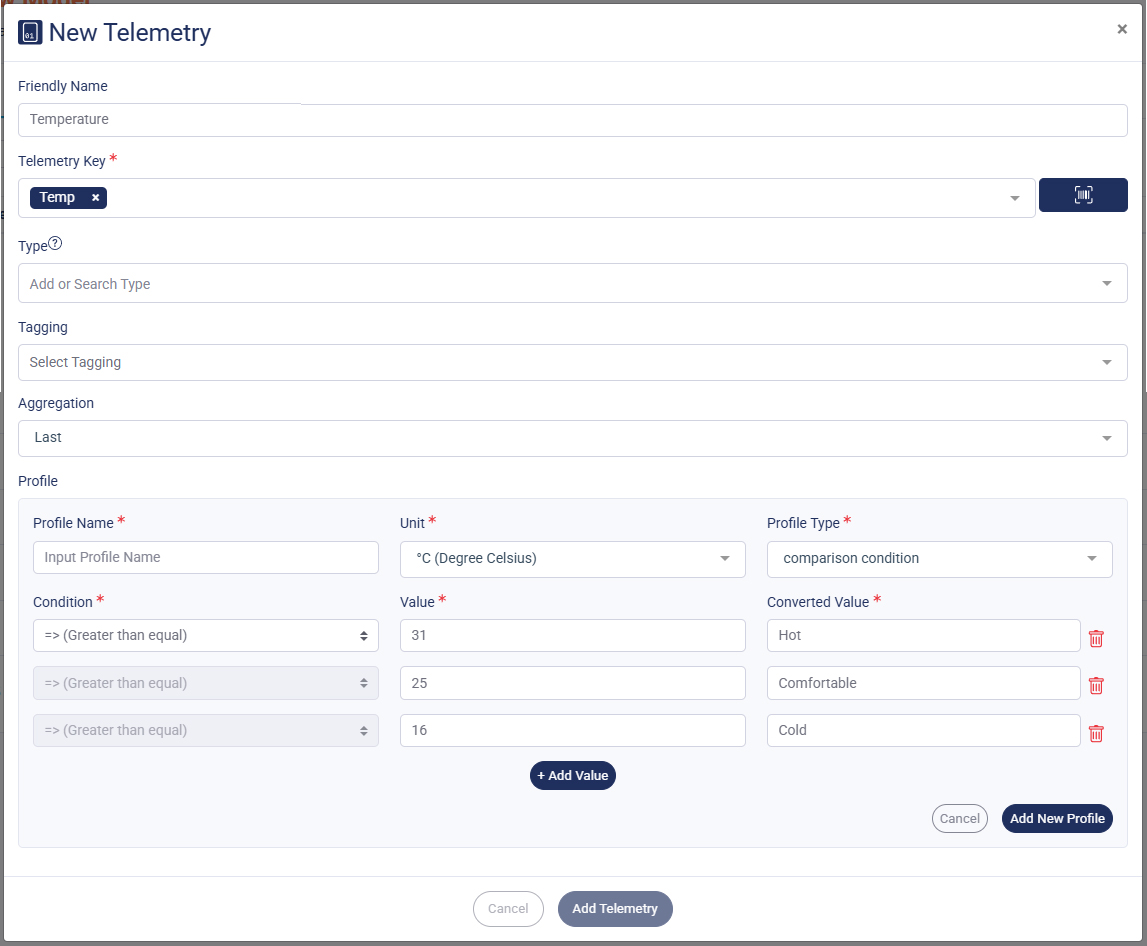
Task: Close the New Telemetry dialog
Action: click(1121, 29)
